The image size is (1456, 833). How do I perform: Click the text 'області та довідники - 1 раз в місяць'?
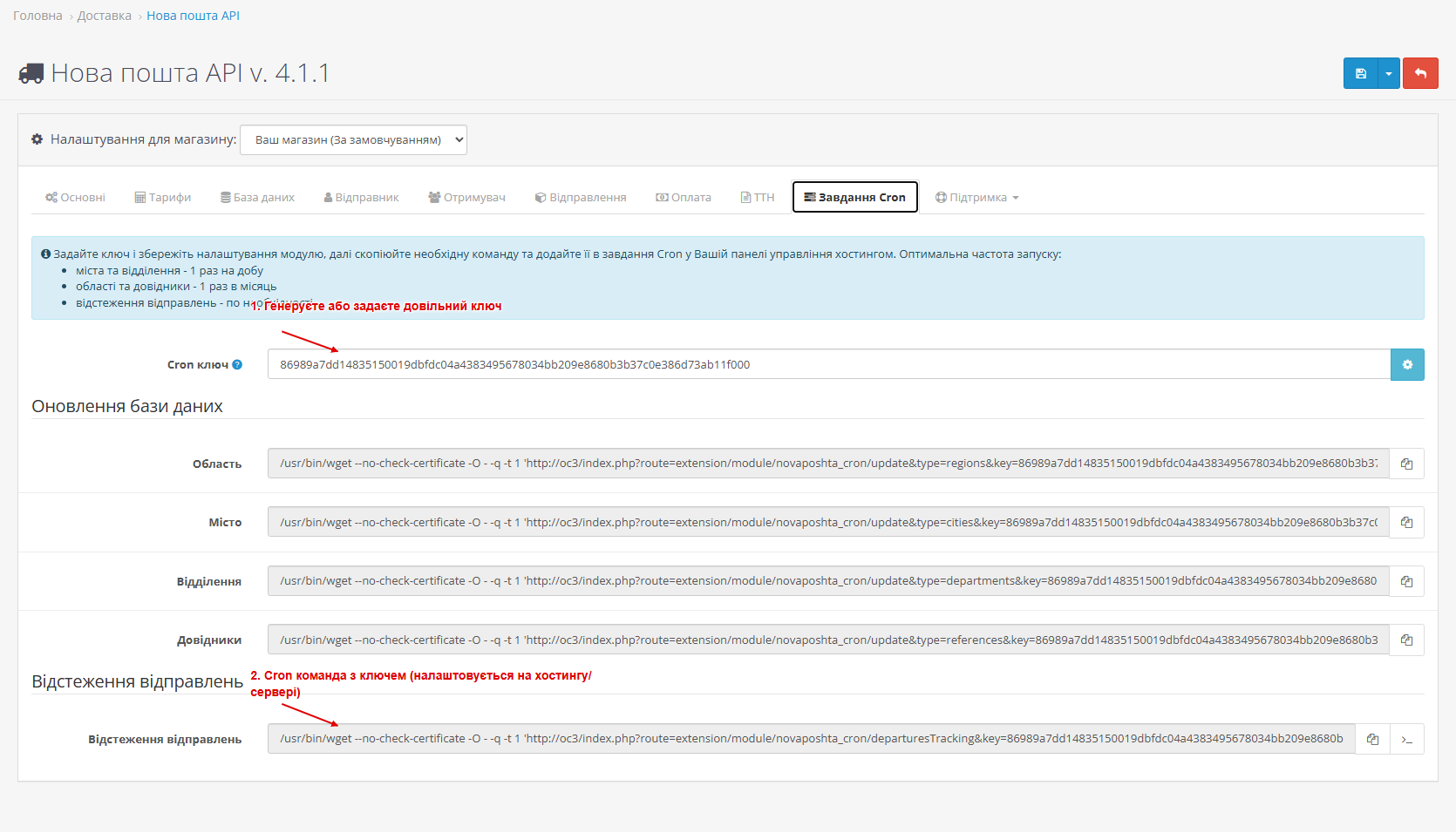176,287
